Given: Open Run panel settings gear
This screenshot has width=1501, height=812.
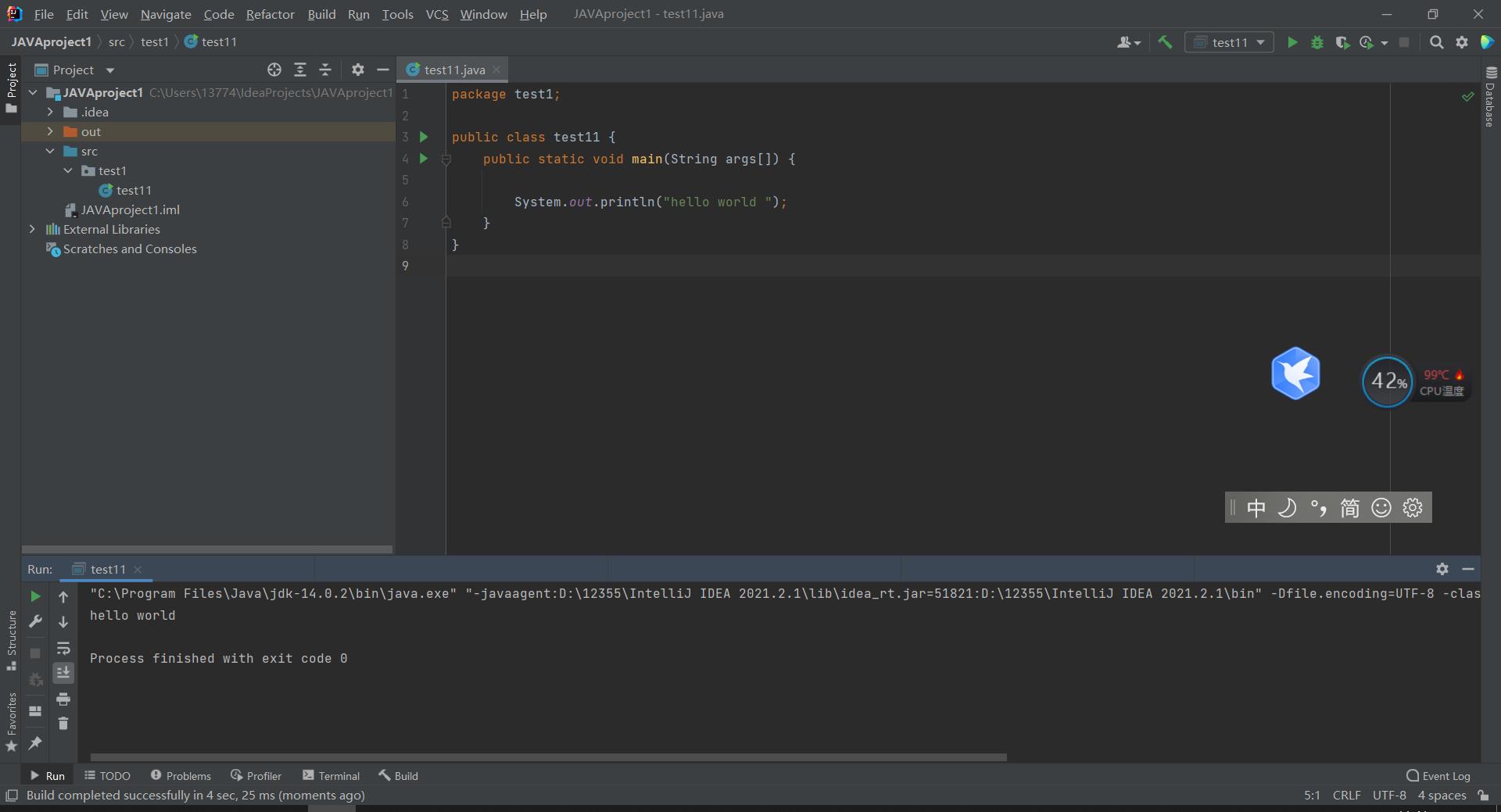Looking at the screenshot, I should 1442,569.
